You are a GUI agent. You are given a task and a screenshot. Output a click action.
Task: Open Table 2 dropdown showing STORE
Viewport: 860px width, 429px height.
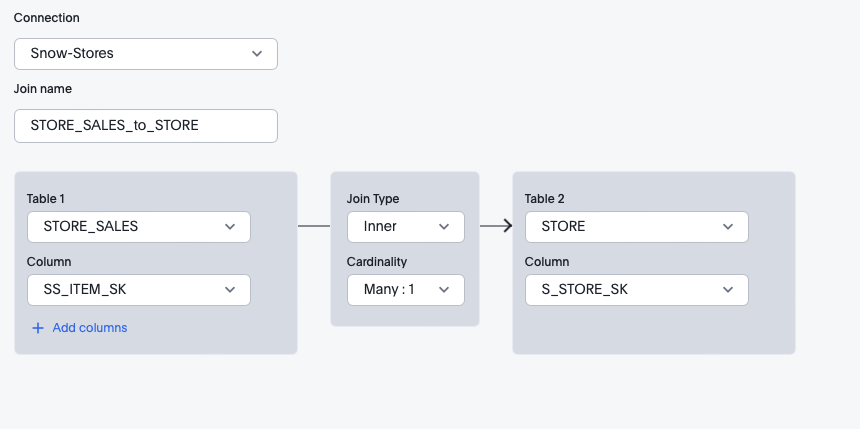point(635,227)
